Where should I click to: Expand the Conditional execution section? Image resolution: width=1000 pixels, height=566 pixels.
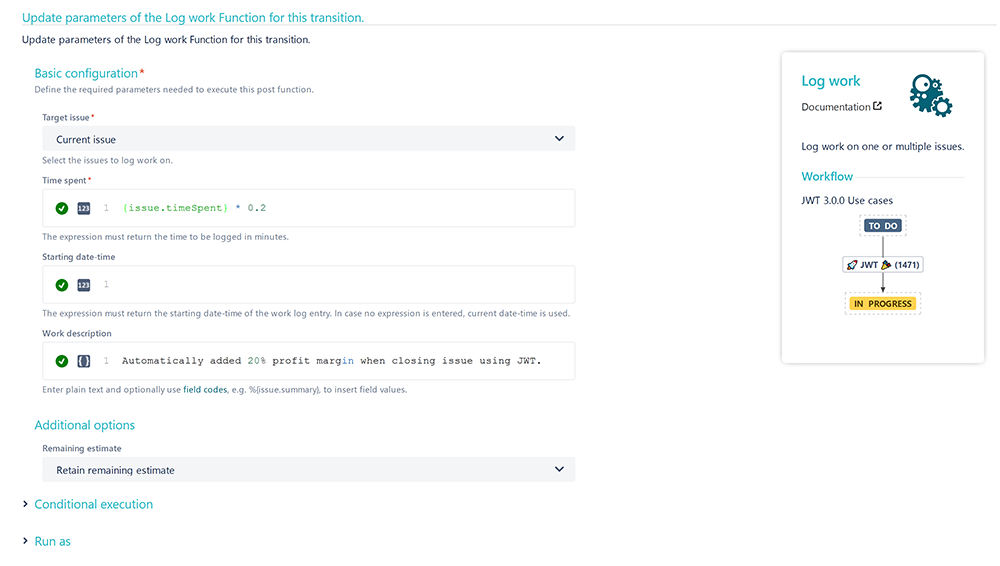tap(26, 504)
